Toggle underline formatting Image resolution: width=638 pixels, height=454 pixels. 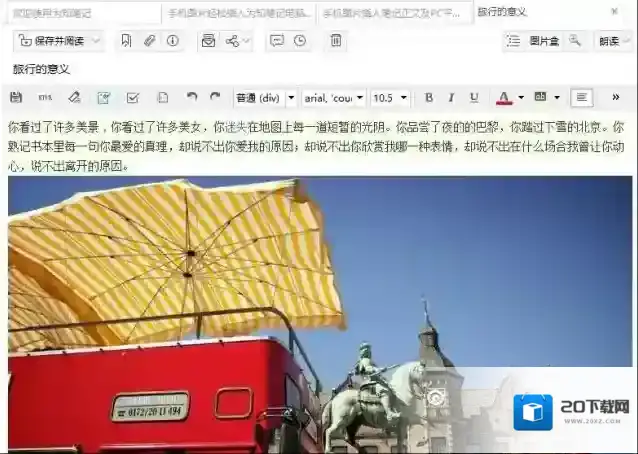(x=474, y=98)
